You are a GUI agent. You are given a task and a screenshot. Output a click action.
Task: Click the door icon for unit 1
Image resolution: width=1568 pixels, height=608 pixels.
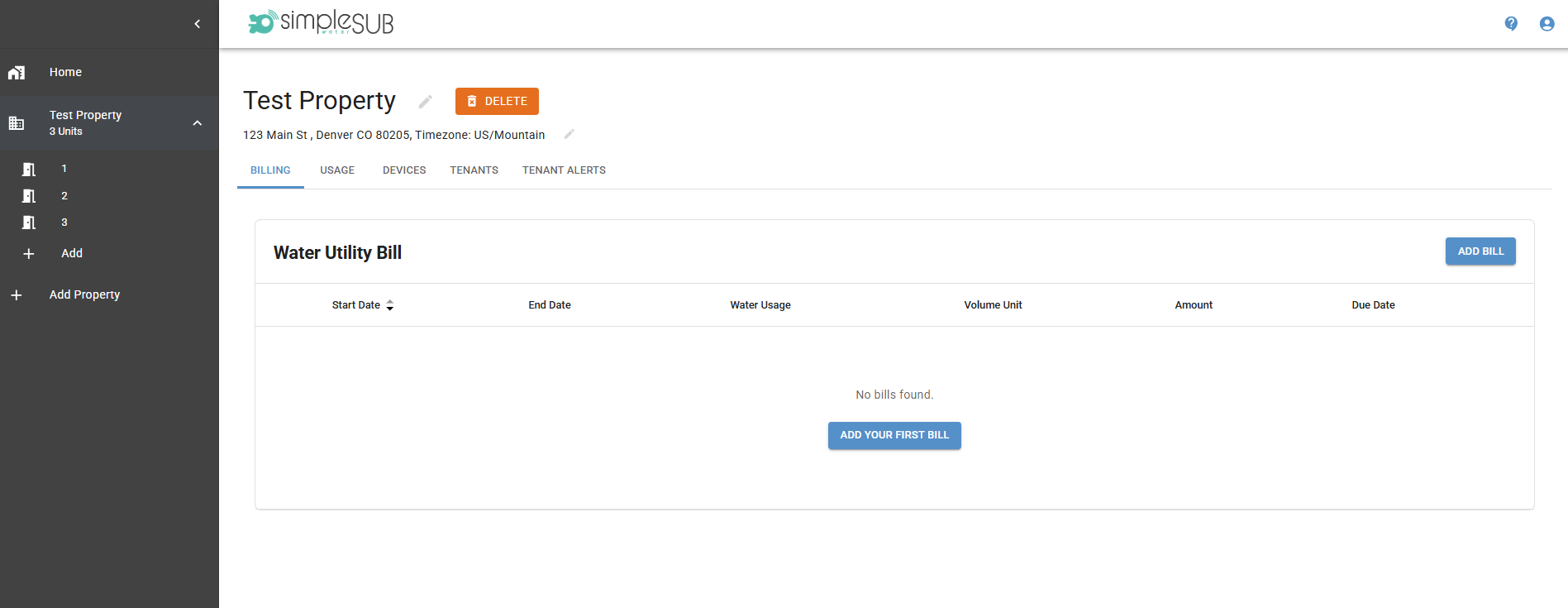(29, 170)
